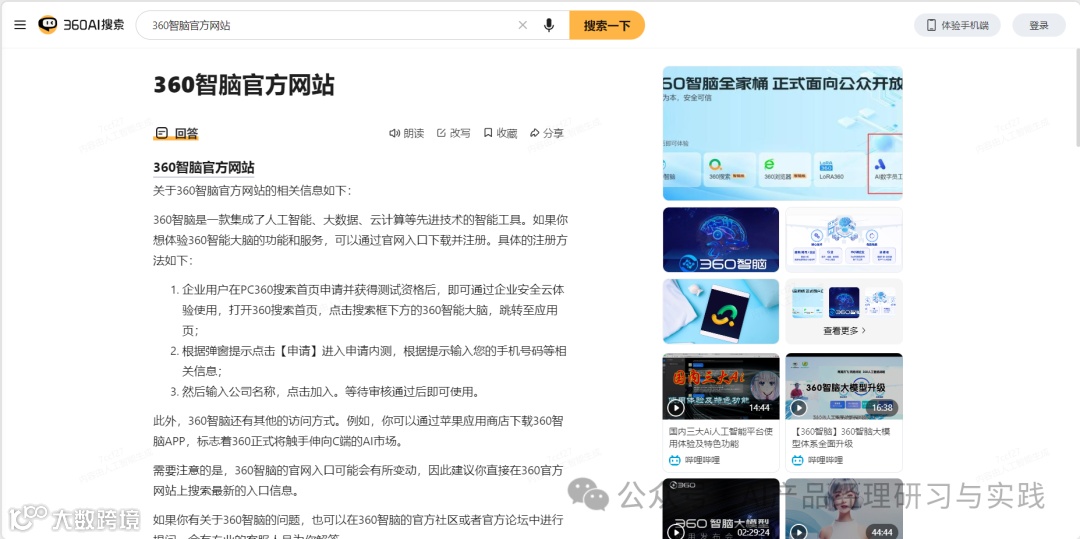Open the diagram thumbnail beside 360智脑 image
This screenshot has width=1080, height=539.
pos(844,240)
